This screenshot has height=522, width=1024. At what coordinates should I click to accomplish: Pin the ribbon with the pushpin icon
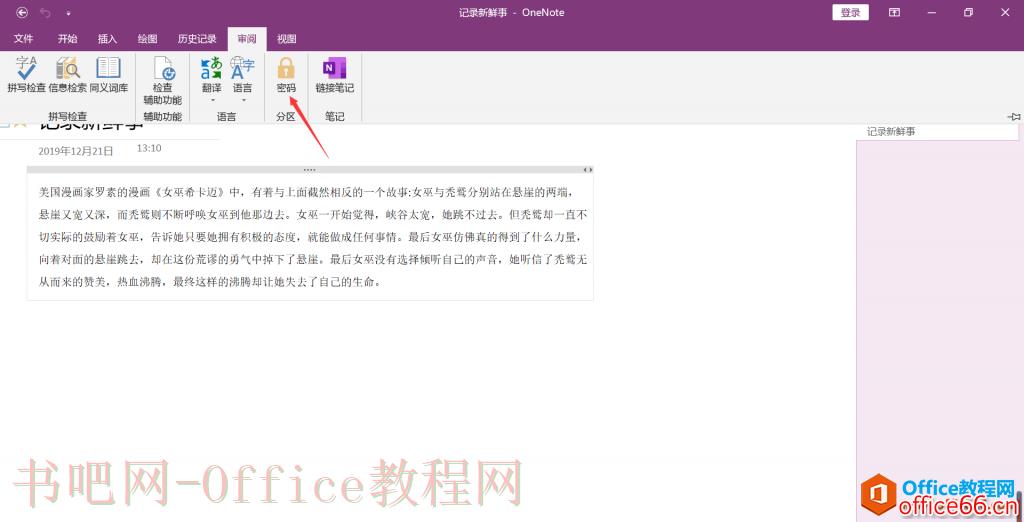1014,116
